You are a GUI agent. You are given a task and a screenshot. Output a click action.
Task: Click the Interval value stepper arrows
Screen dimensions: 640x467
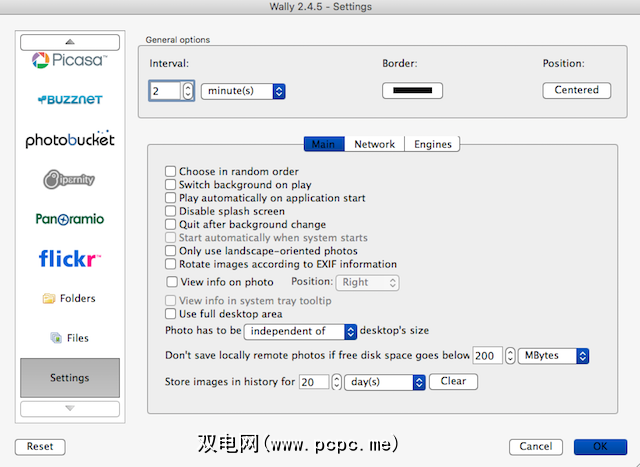tap(188, 91)
